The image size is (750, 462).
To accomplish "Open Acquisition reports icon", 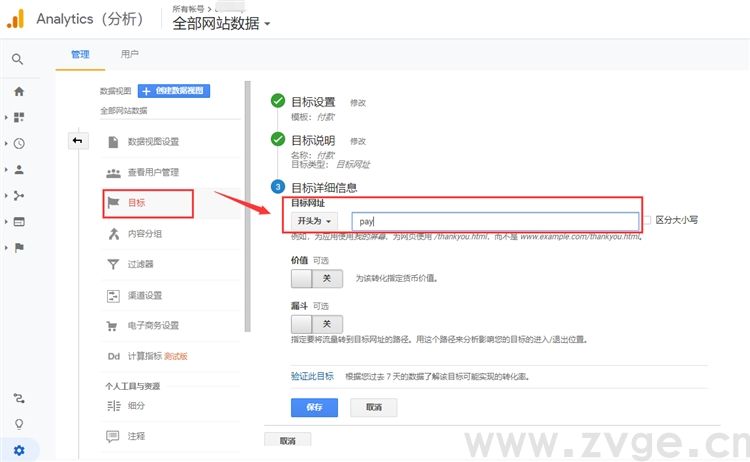I will 19,196.
